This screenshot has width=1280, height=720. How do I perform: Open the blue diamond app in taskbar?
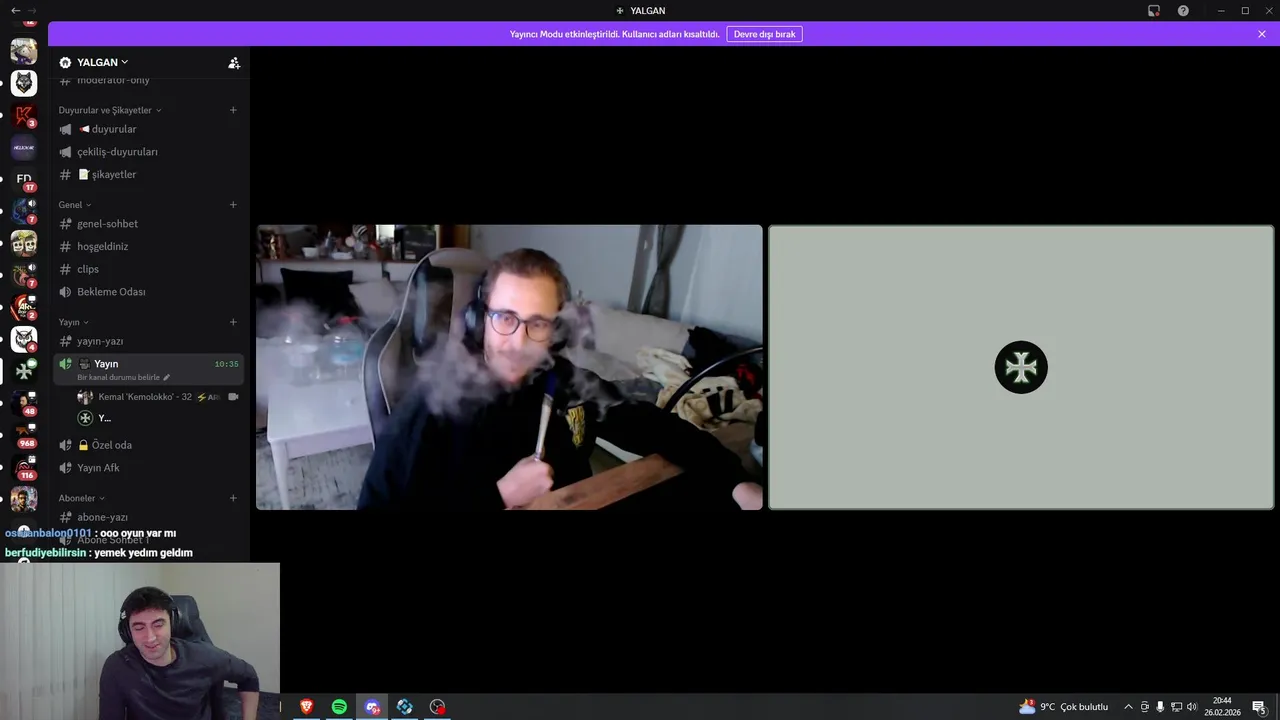coord(404,707)
